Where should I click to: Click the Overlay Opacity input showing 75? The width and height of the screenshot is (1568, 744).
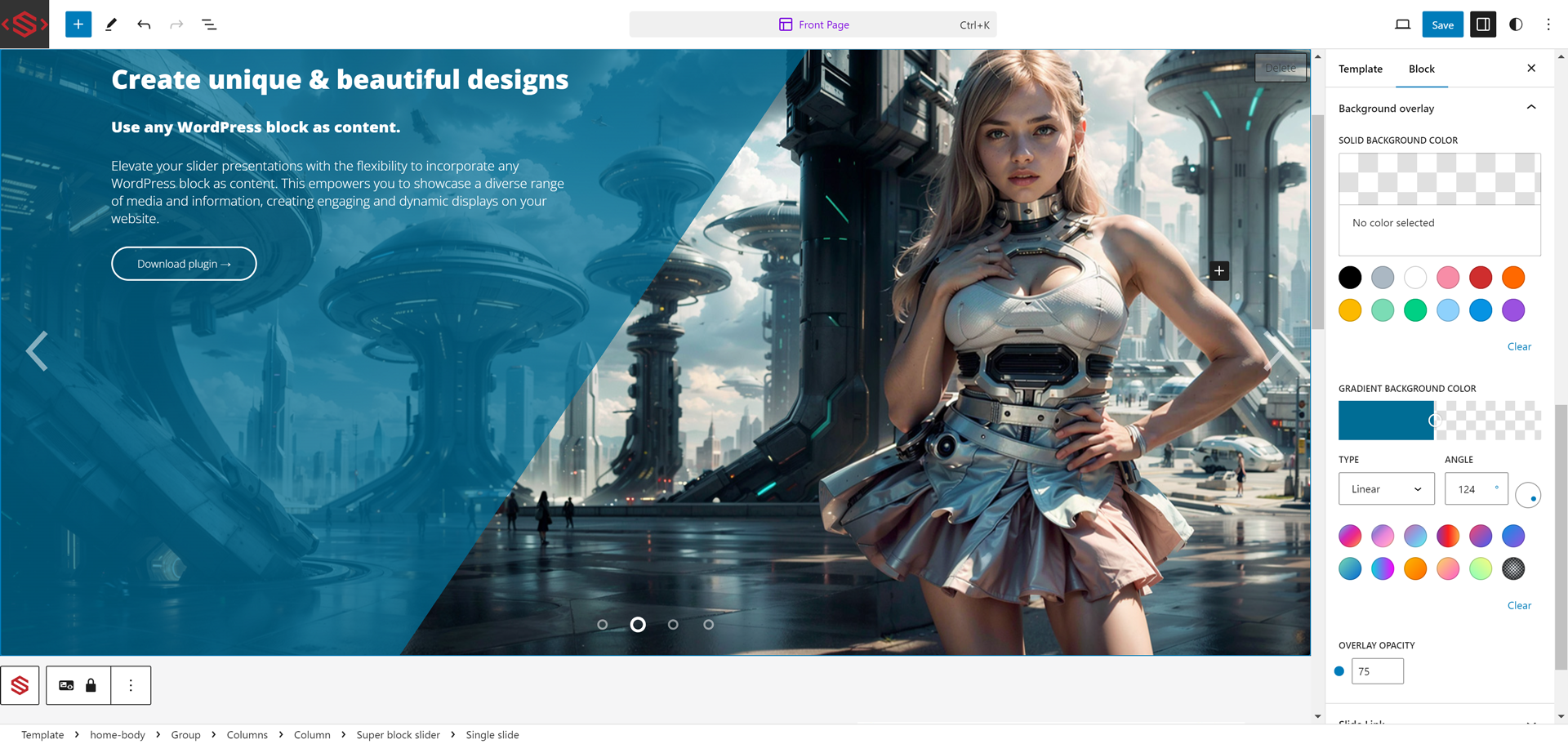[1378, 671]
